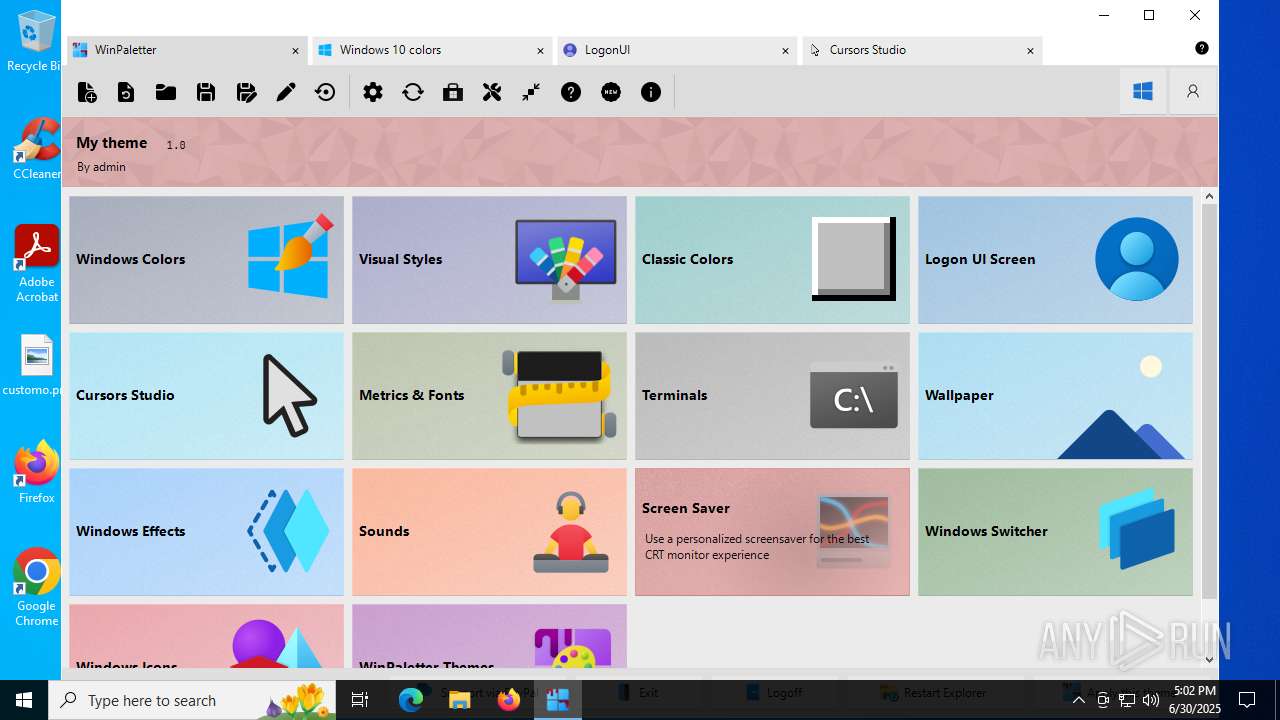This screenshot has height=720, width=1280.
Task: Select the Adobe Acrobat desktop shortcut
Action: coord(36,264)
